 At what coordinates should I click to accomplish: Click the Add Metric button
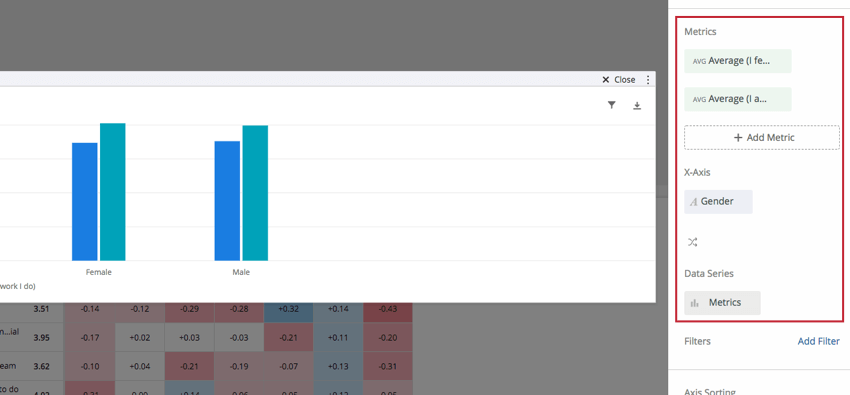pyautogui.click(x=762, y=138)
